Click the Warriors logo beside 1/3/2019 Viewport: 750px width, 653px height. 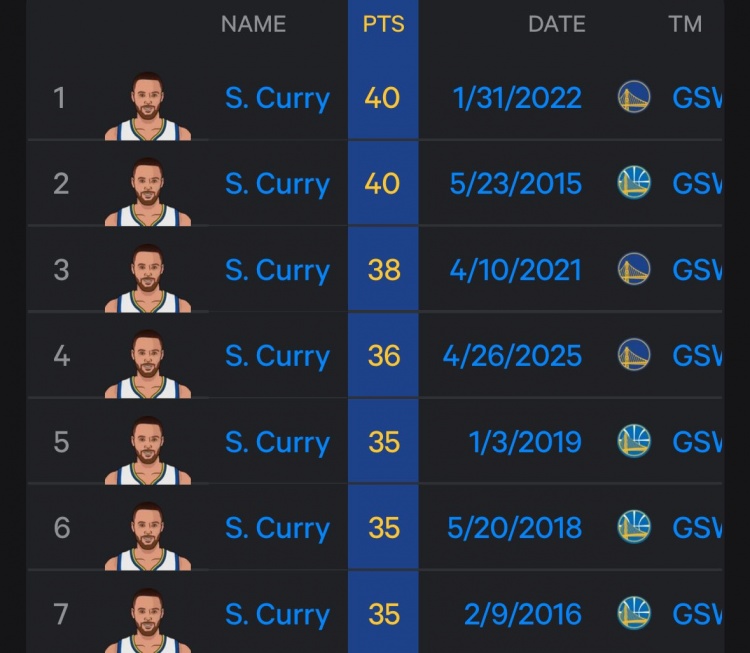pos(634,442)
